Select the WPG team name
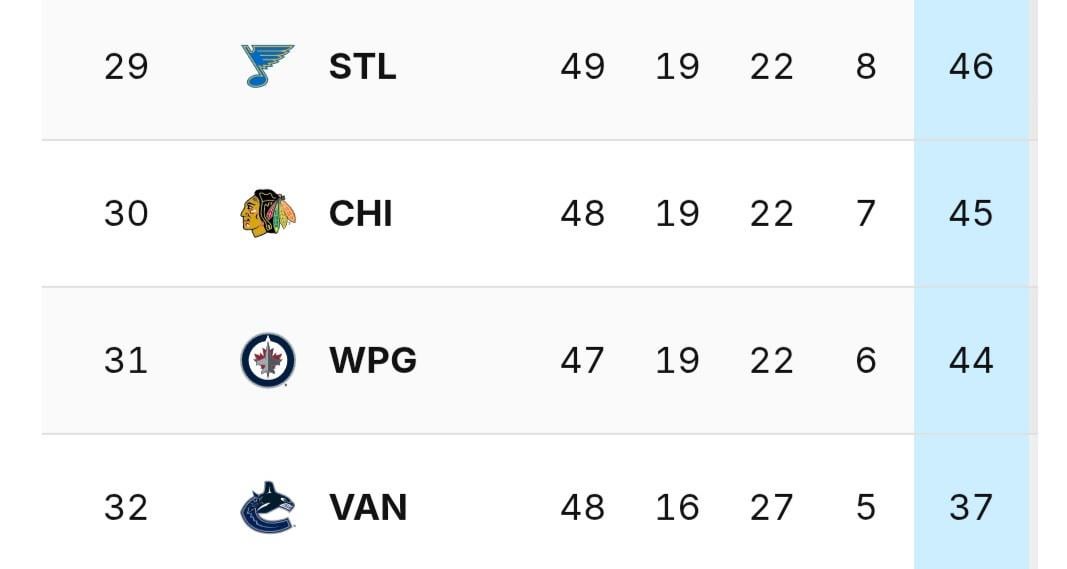The image size is (1067, 569). (372, 361)
